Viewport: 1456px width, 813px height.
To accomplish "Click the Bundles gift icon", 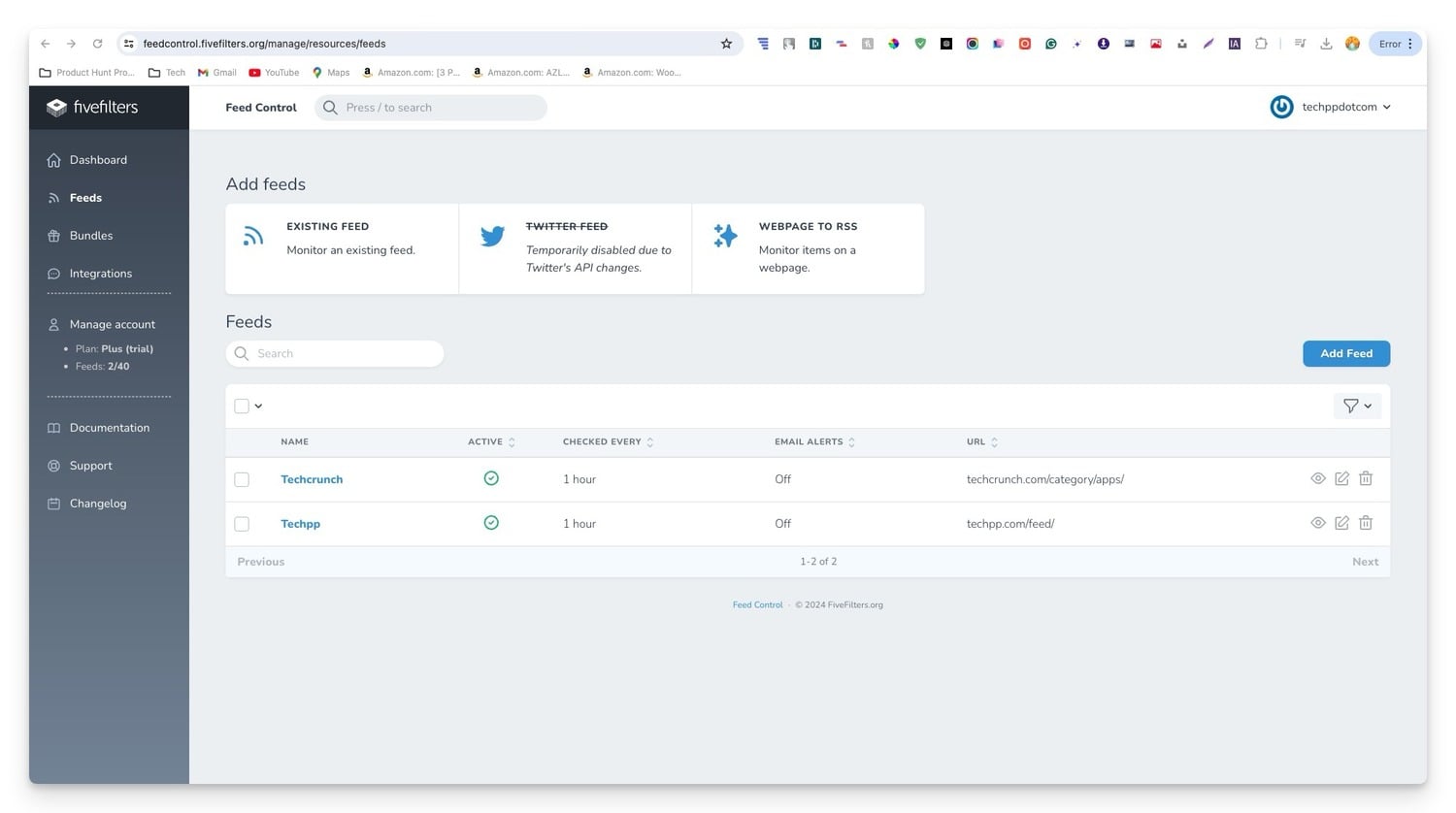I will point(55,235).
